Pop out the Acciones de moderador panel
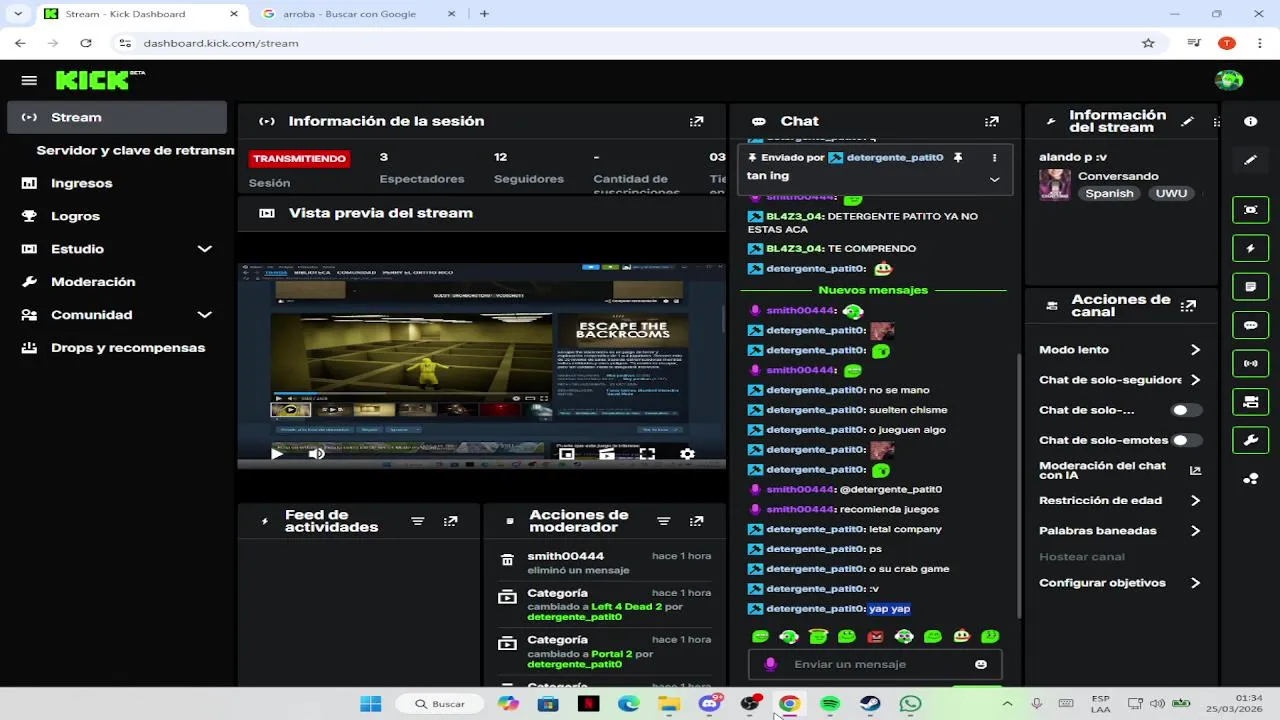 point(697,521)
